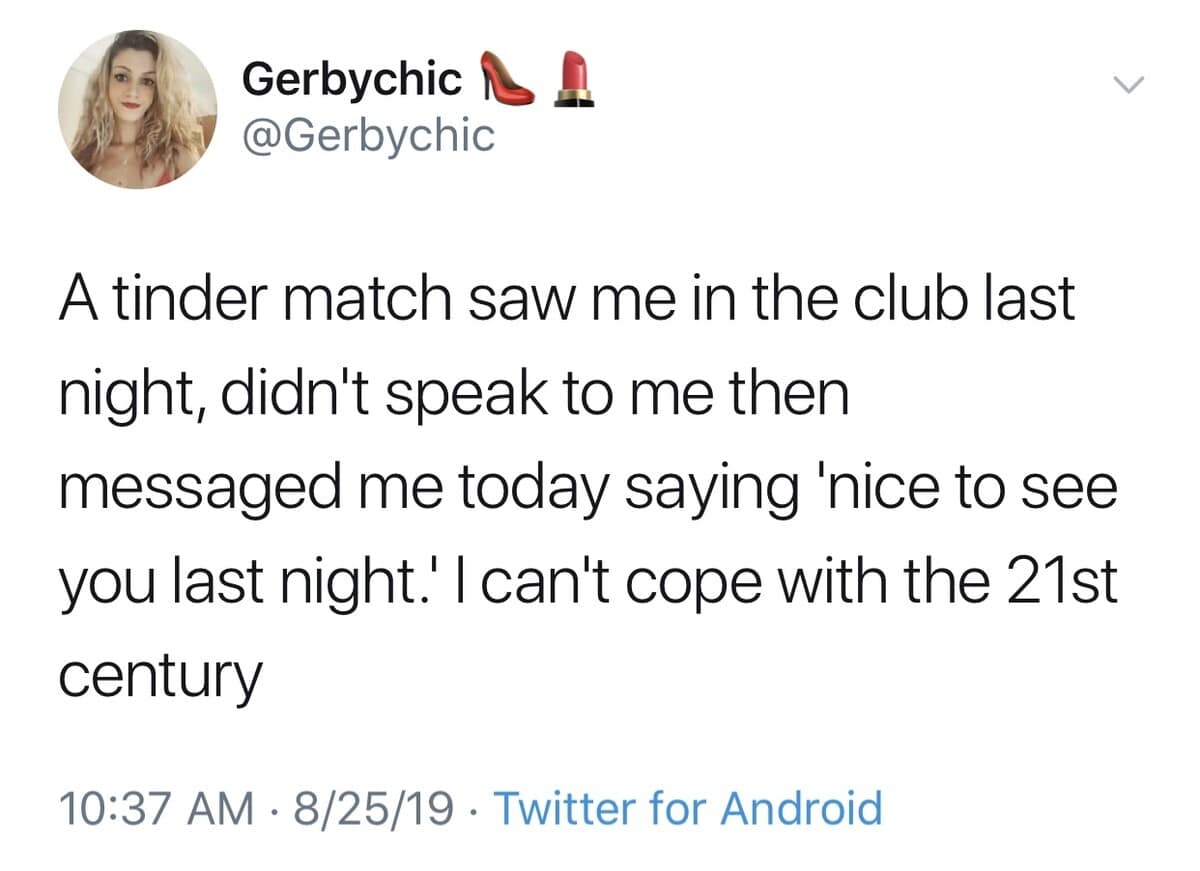Click the Gerbychic display name
The image size is (1200, 871).
[x=352, y=79]
